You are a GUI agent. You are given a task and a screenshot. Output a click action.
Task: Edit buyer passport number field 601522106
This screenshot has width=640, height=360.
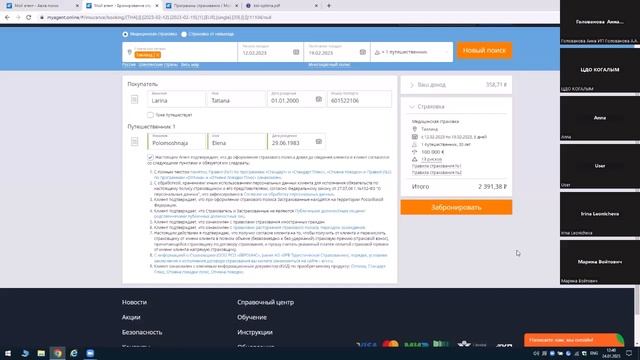[x=359, y=99]
